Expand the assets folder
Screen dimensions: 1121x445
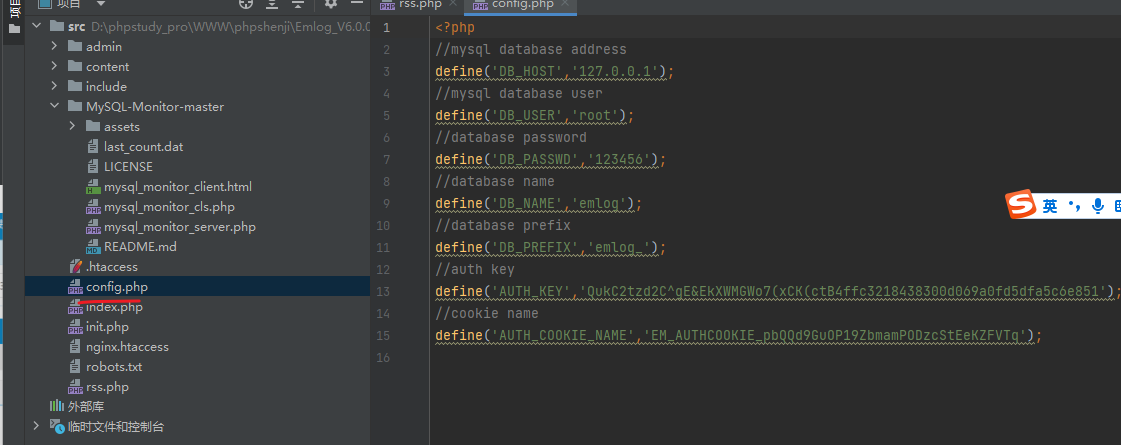pyautogui.click(x=72, y=127)
